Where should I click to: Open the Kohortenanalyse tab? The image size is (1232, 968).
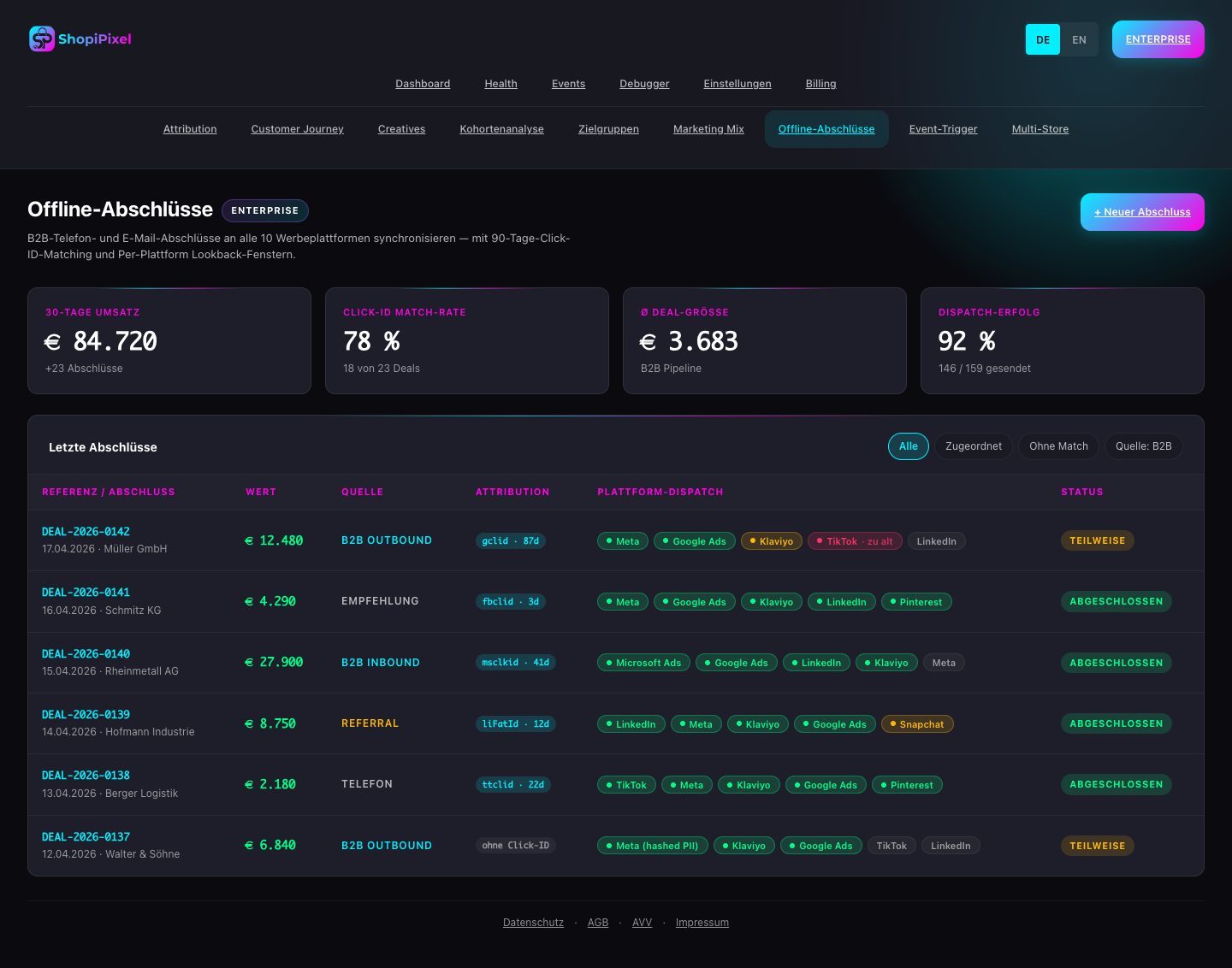pos(501,129)
